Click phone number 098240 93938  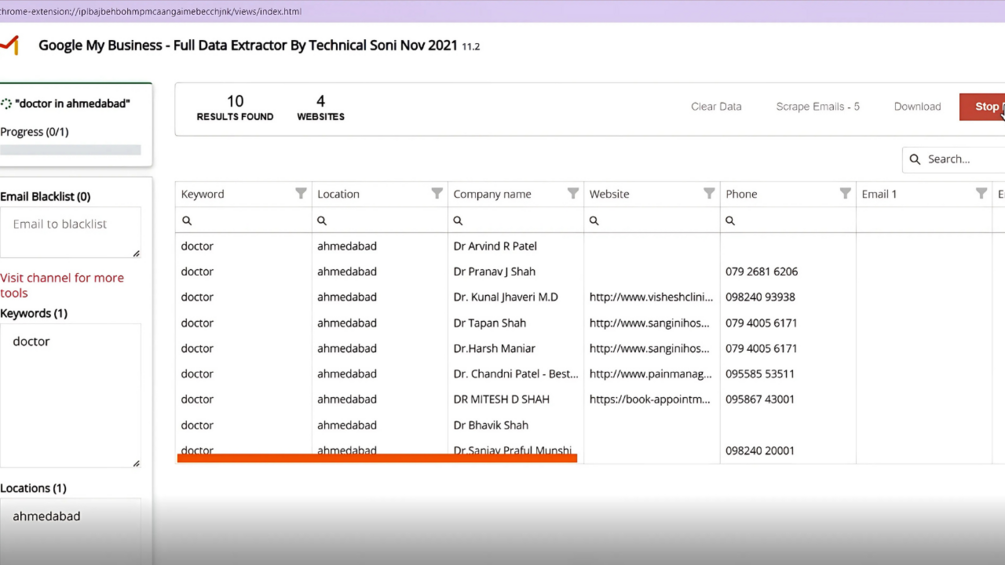[760, 297]
